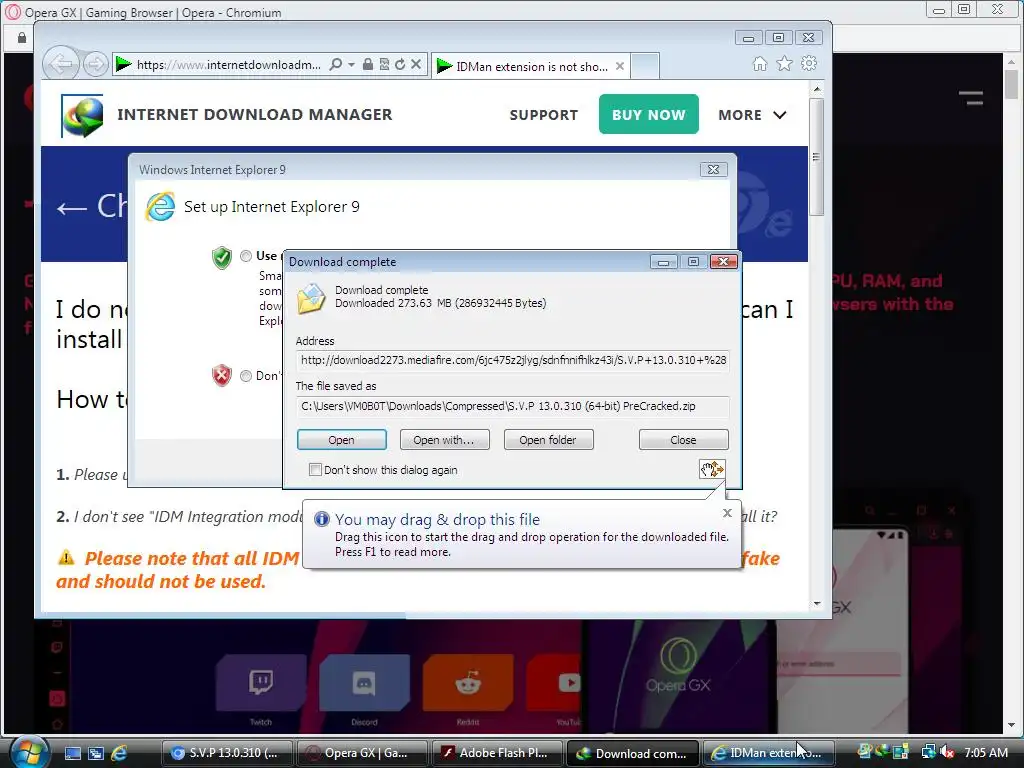Open the Opera GX hamburger menu

tap(971, 98)
